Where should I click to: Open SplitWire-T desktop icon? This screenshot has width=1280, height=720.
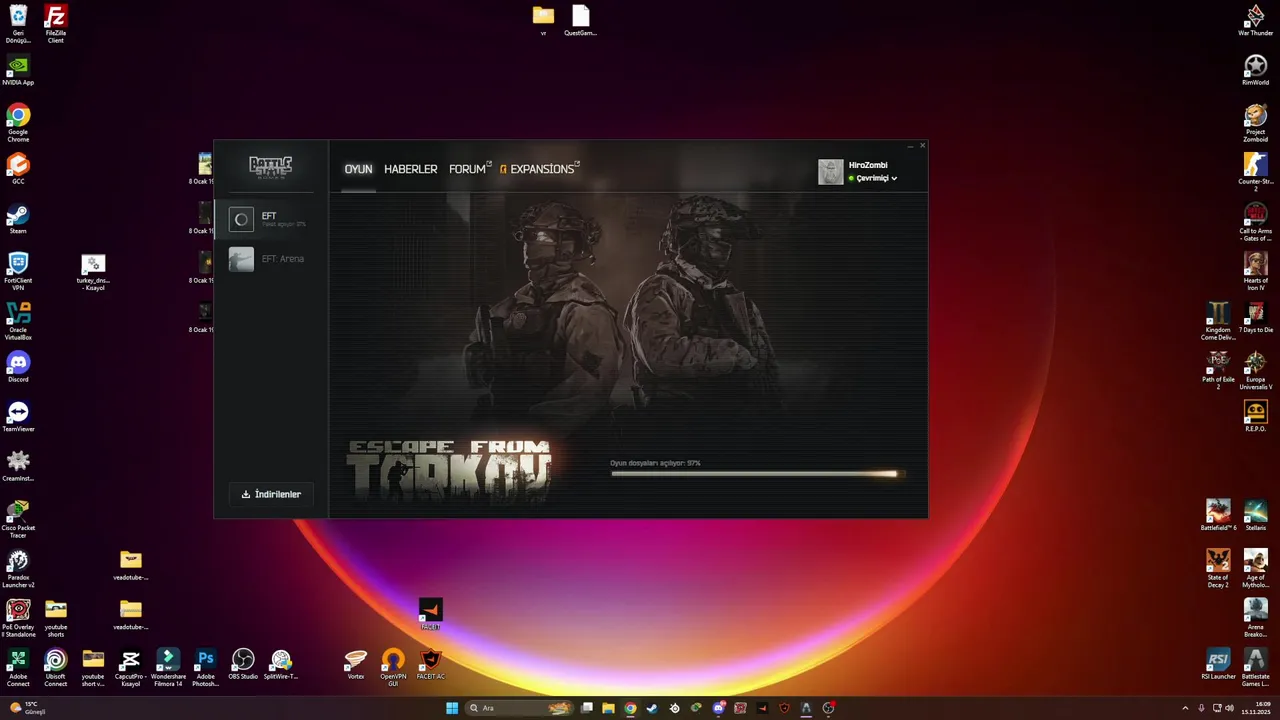click(x=281, y=665)
